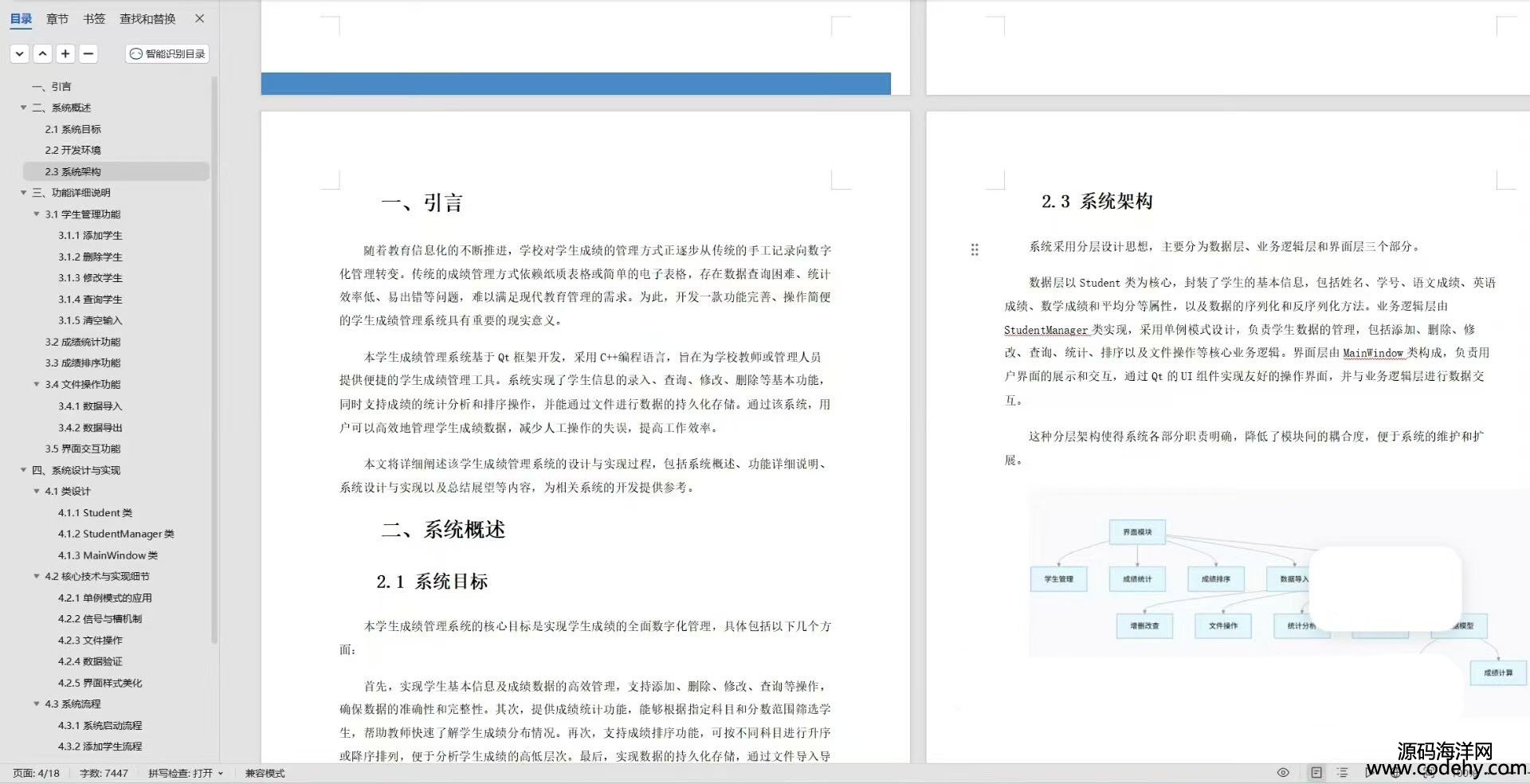This screenshot has width=1530, height=784.
Task: Jump to 4.1.2 StudentManager类 in outline
Action: [x=116, y=534]
